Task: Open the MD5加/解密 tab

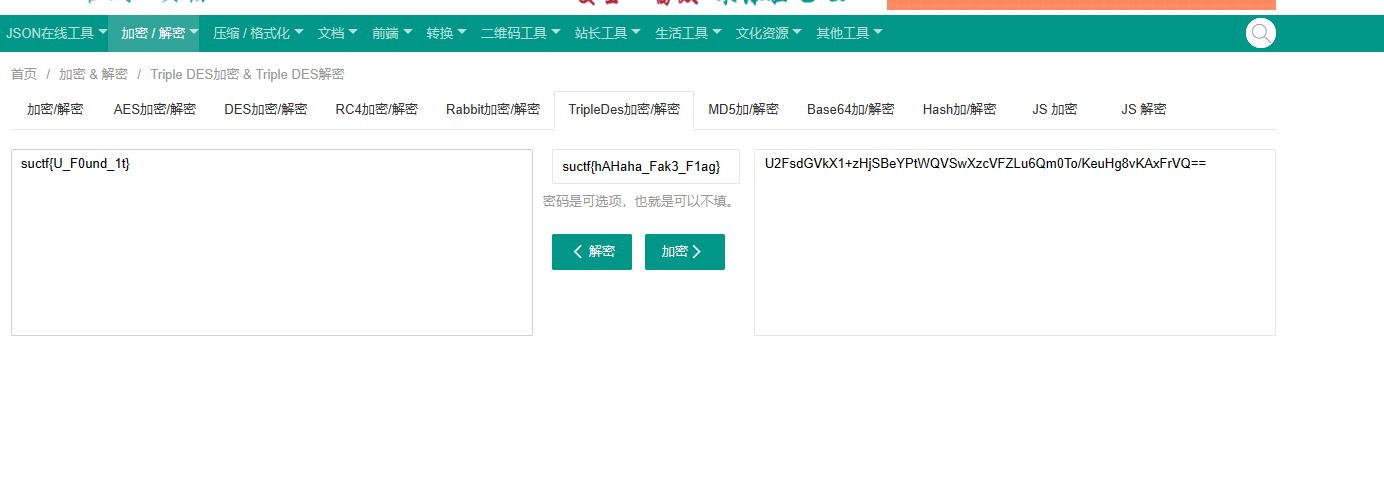Action: coord(743,110)
